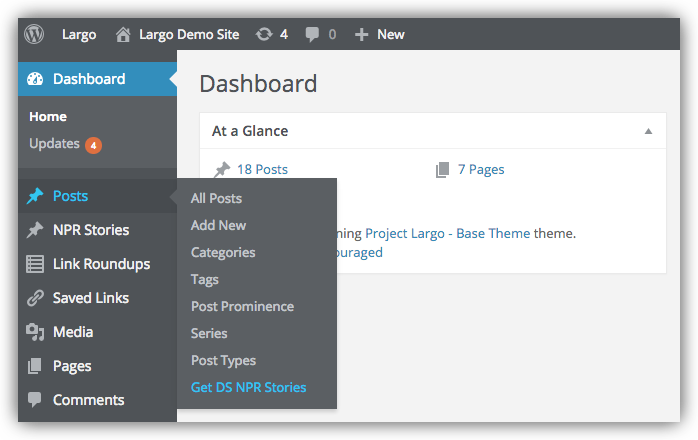Click the Link Roundups list icon
The height and width of the screenshot is (440, 698).
[x=35, y=264]
